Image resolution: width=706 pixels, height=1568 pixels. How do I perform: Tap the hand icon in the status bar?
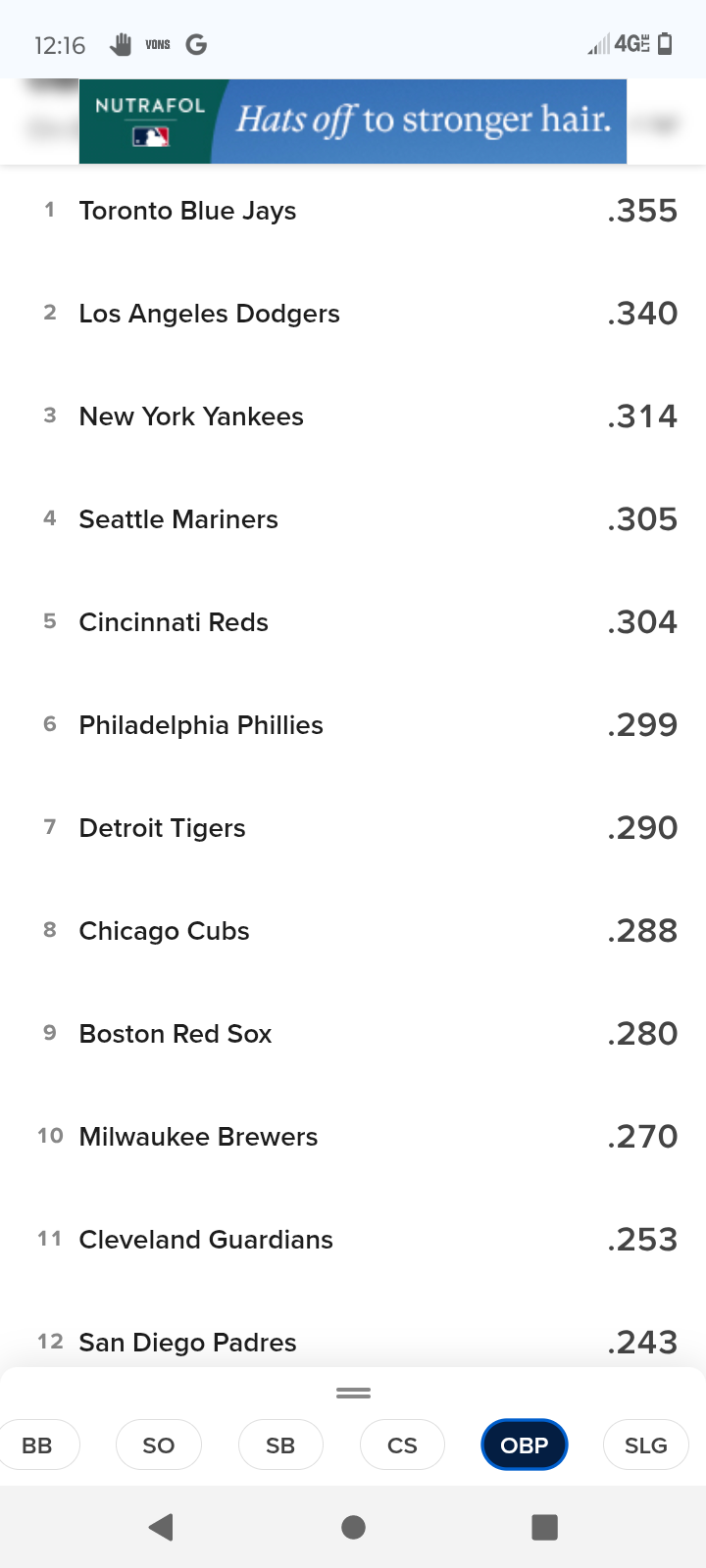pyautogui.click(x=121, y=44)
